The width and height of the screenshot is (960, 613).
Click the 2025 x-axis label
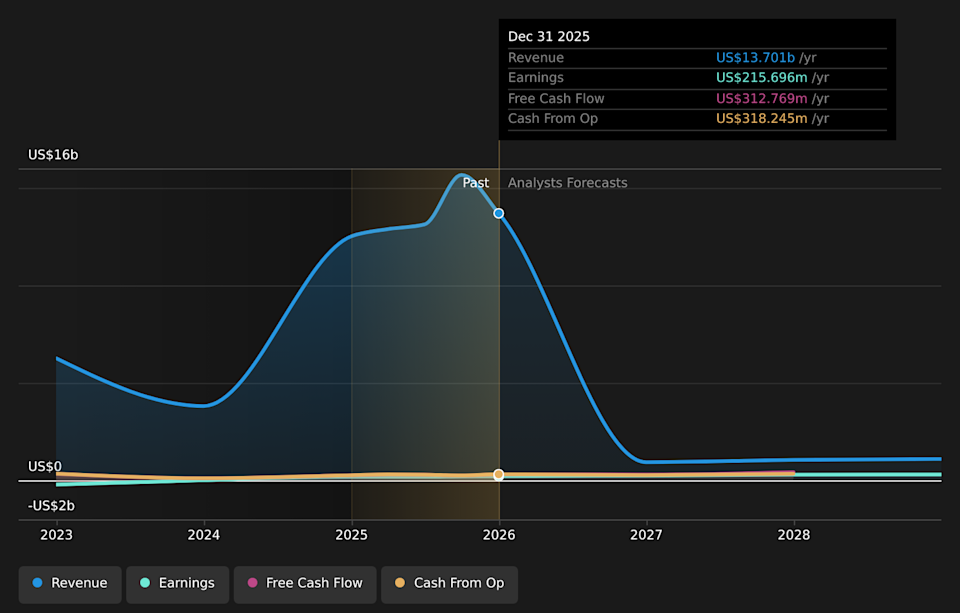click(352, 535)
